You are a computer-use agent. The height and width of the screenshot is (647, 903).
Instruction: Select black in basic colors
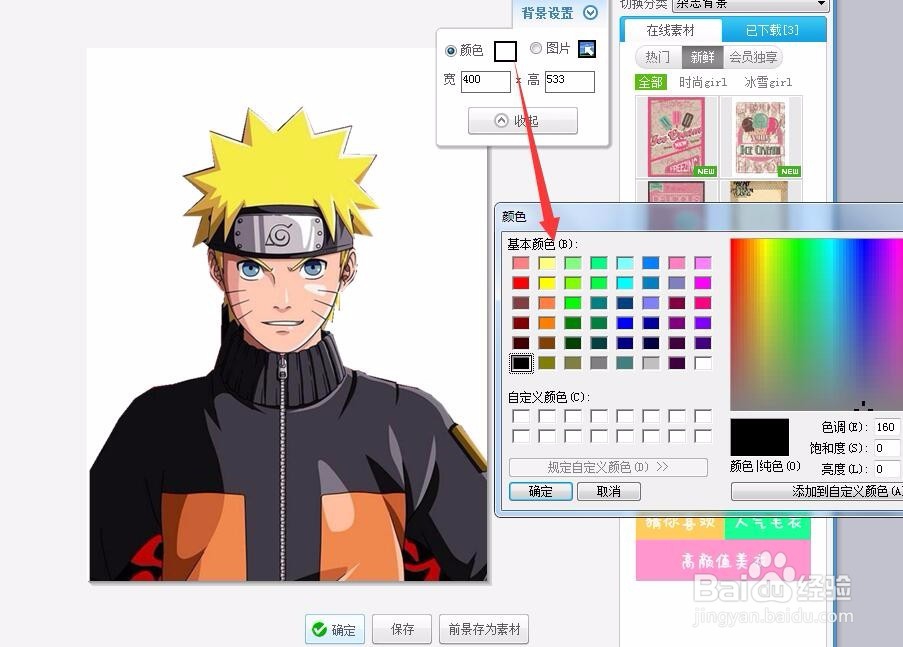click(x=521, y=363)
